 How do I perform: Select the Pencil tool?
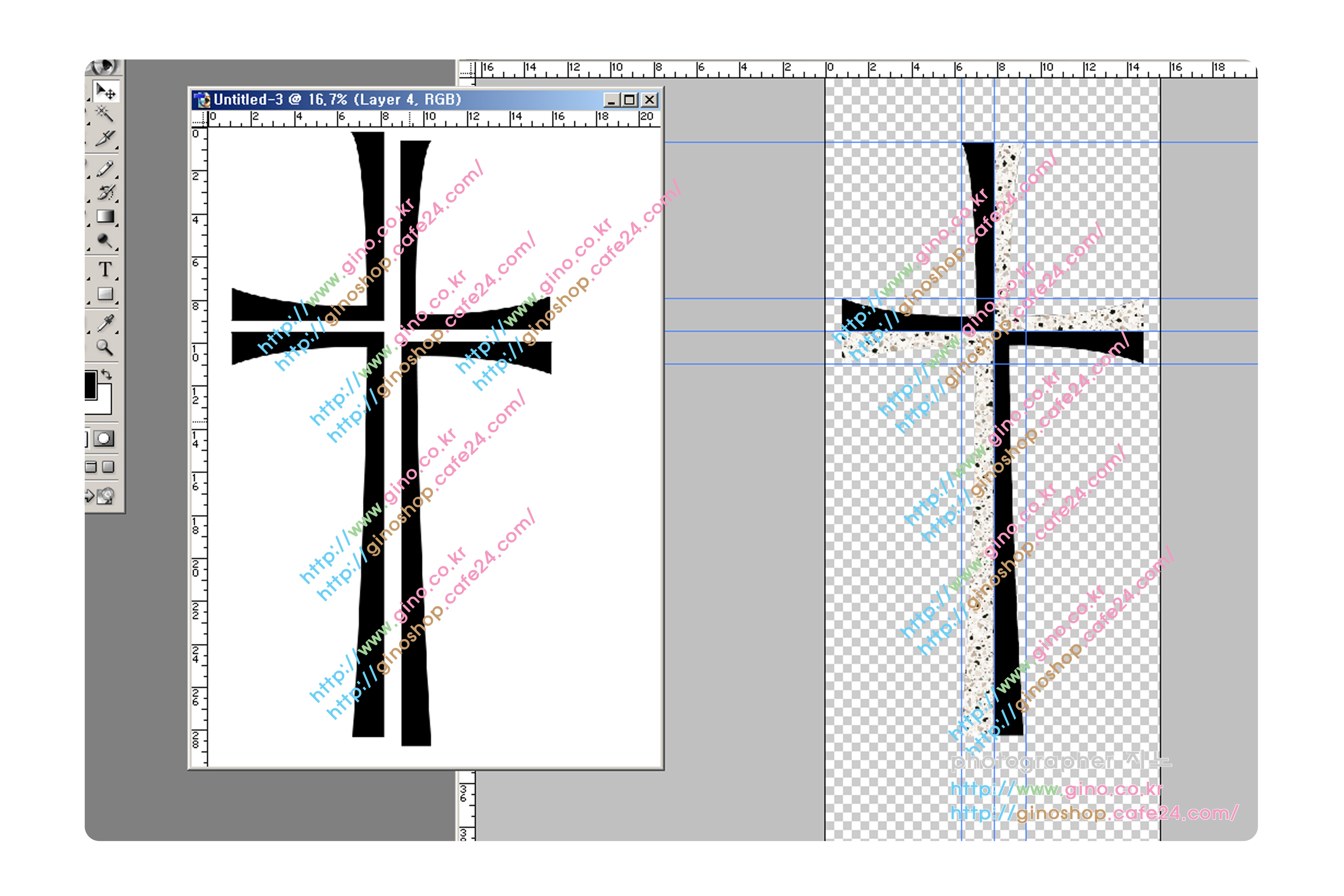104,169
